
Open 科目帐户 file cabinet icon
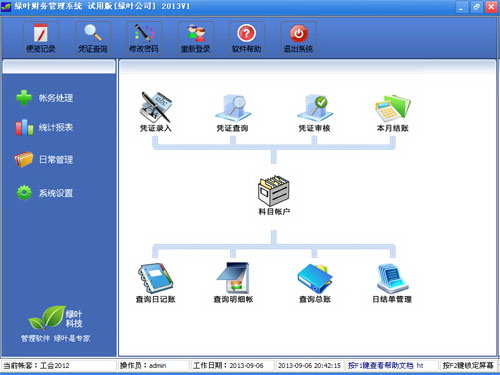[x=274, y=195]
